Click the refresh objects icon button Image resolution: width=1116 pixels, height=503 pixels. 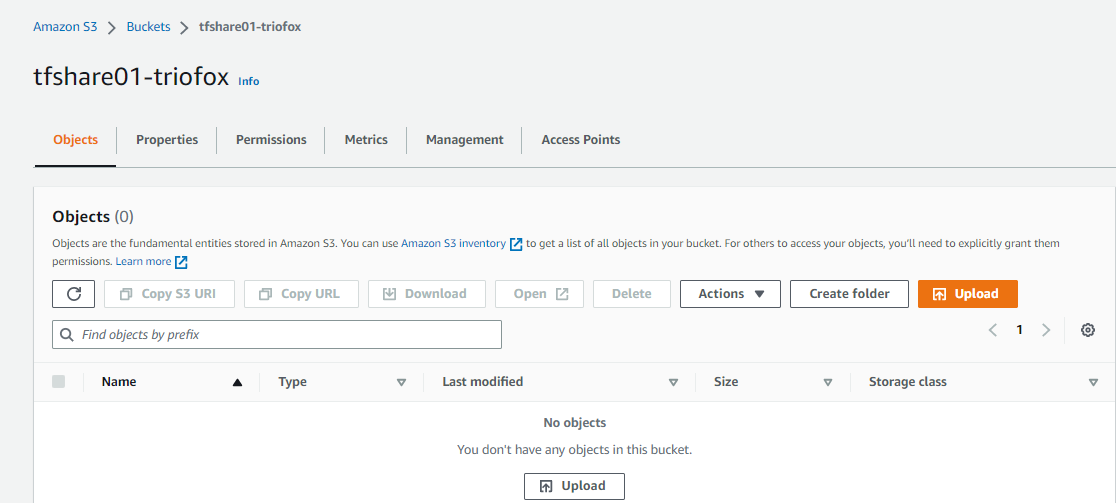click(x=74, y=294)
